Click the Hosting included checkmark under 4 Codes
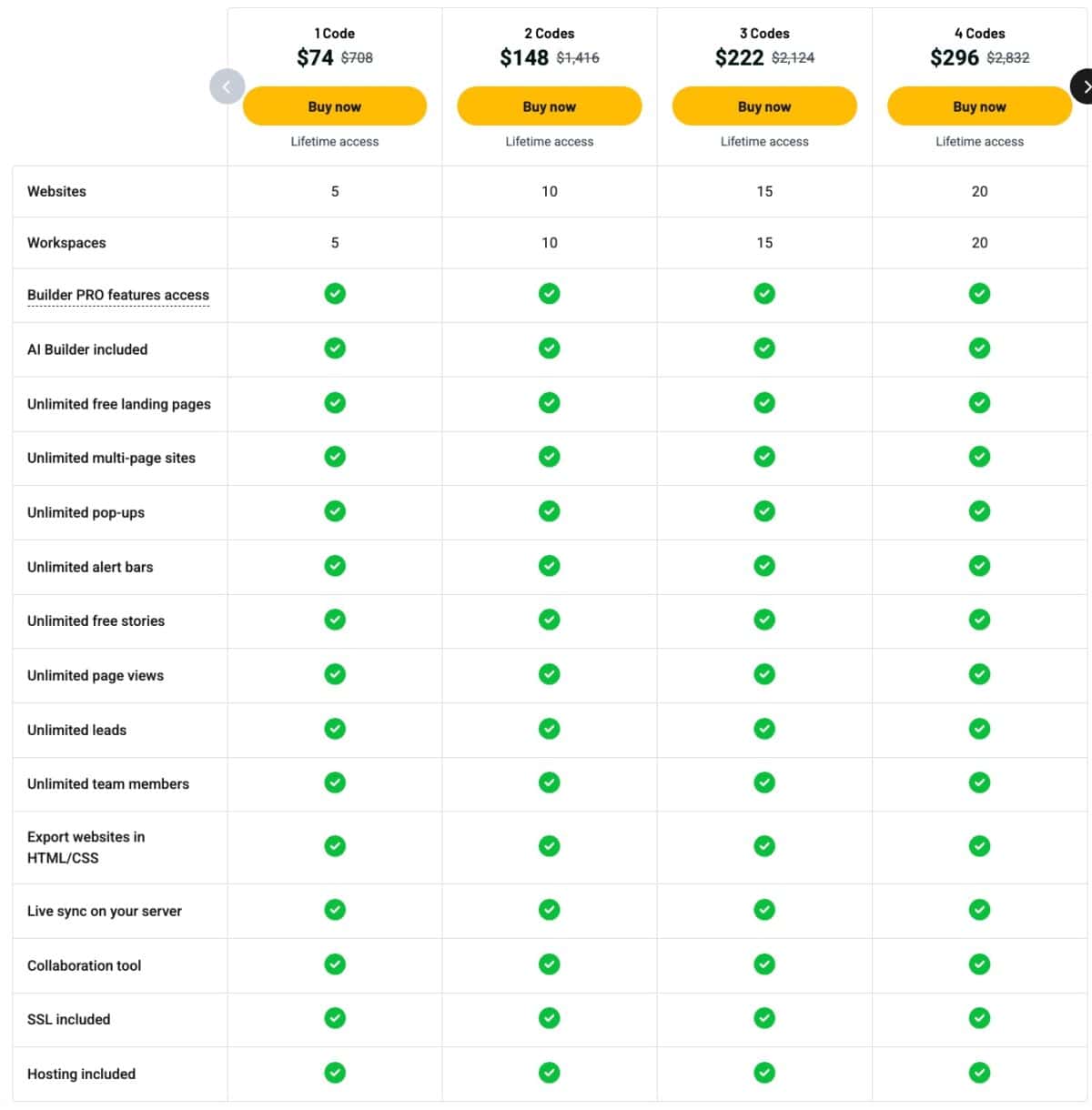1092x1110 pixels. [979, 1073]
